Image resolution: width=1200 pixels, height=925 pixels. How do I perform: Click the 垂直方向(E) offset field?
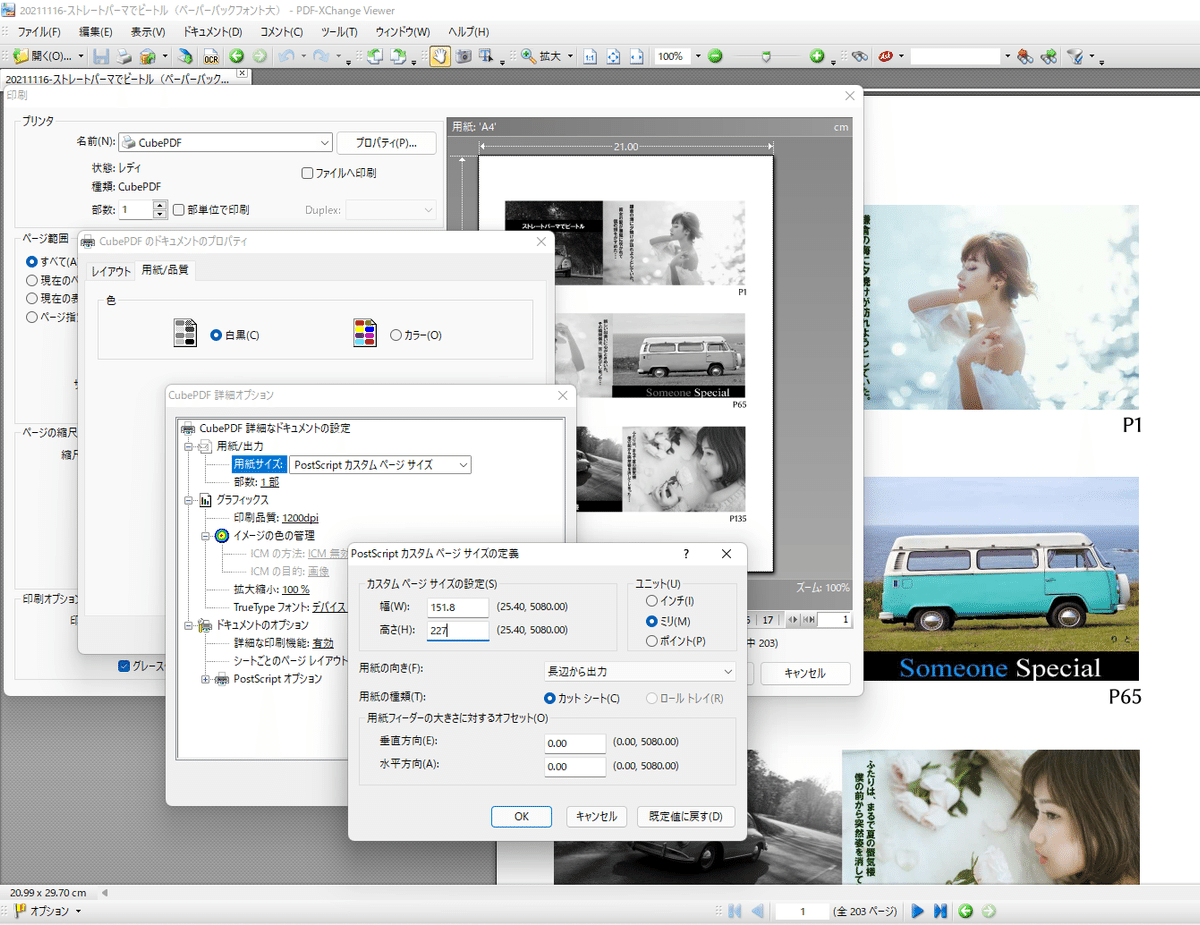575,743
